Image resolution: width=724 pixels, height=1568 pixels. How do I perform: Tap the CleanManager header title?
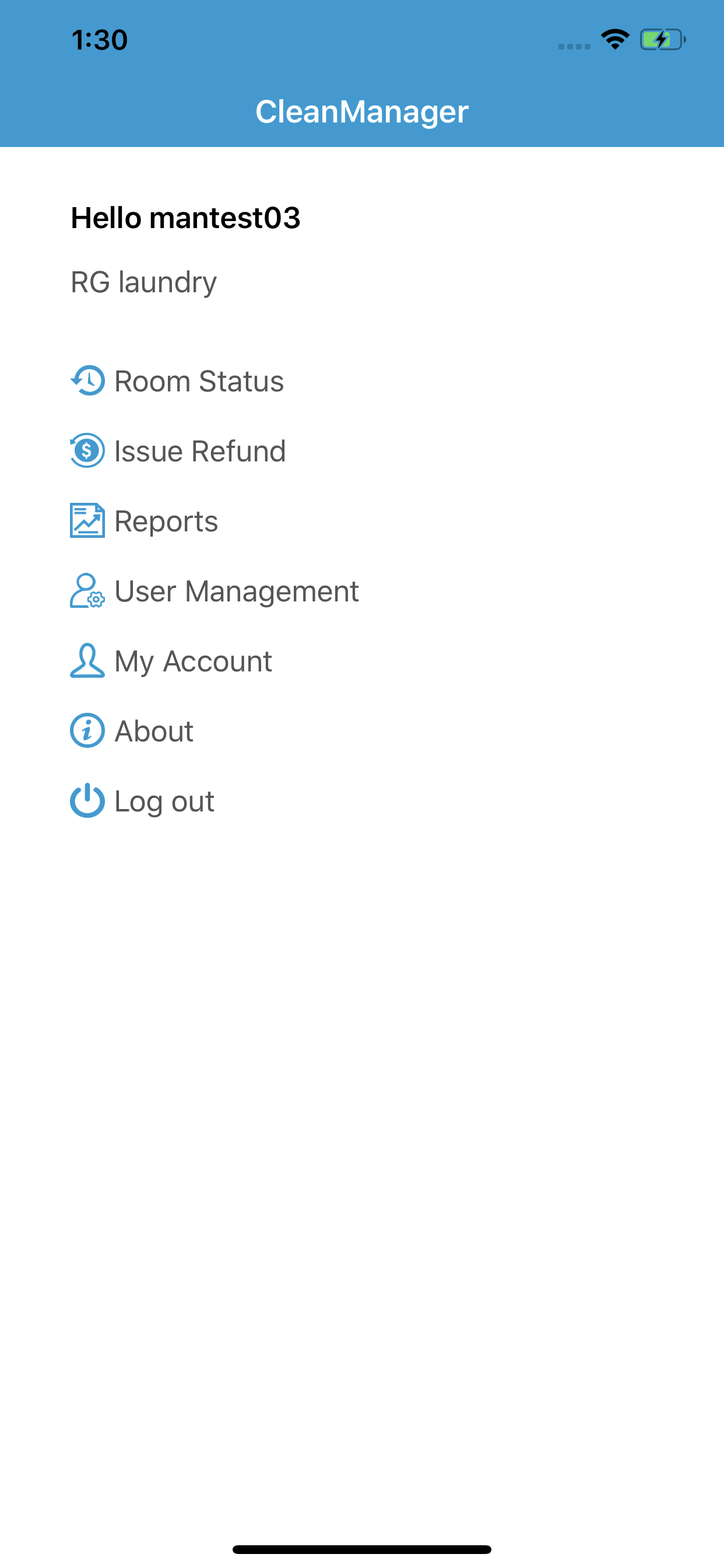point(362,112)
